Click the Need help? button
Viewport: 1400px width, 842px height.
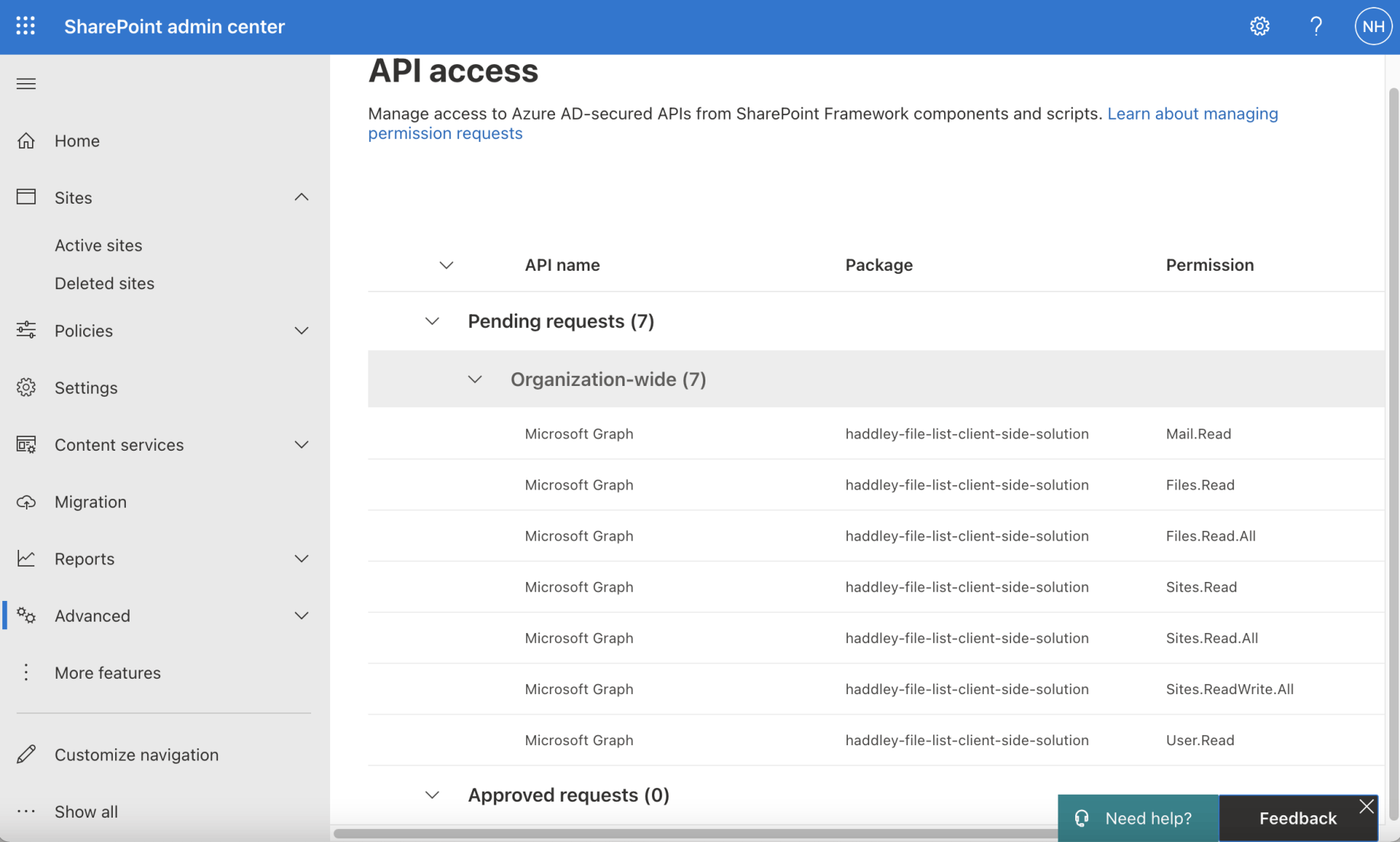1138,818
